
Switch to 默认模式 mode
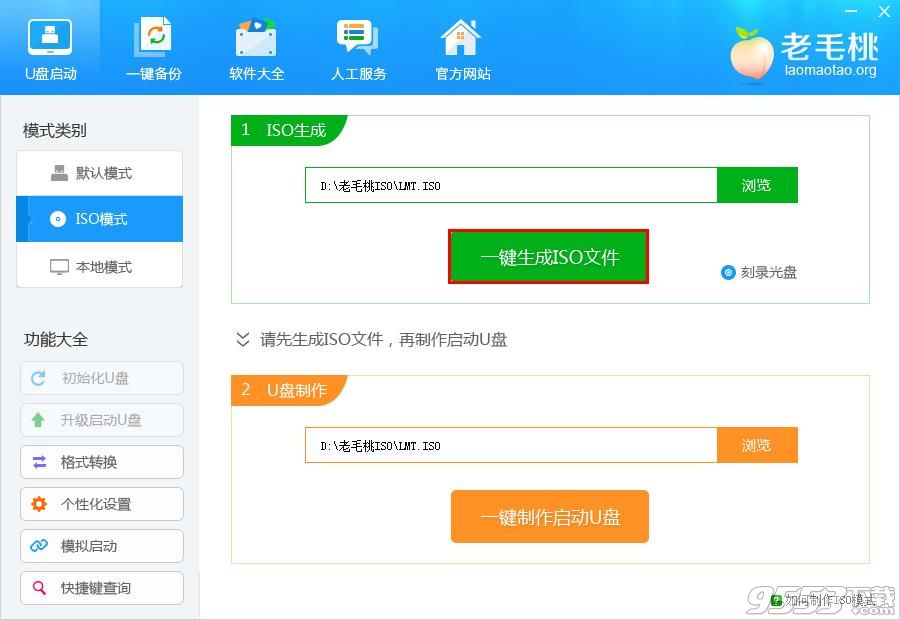tap(99, 173)
